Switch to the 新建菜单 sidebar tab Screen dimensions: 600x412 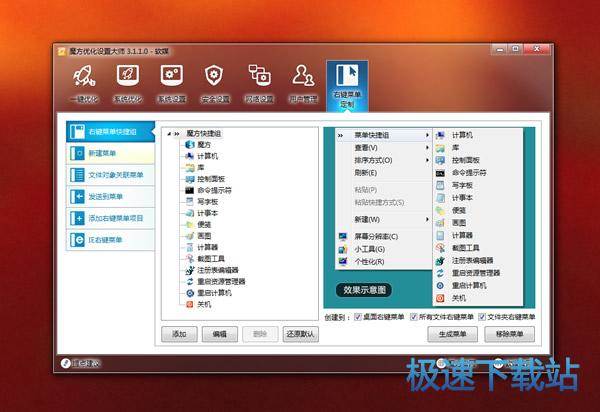[x=110, y=153]
